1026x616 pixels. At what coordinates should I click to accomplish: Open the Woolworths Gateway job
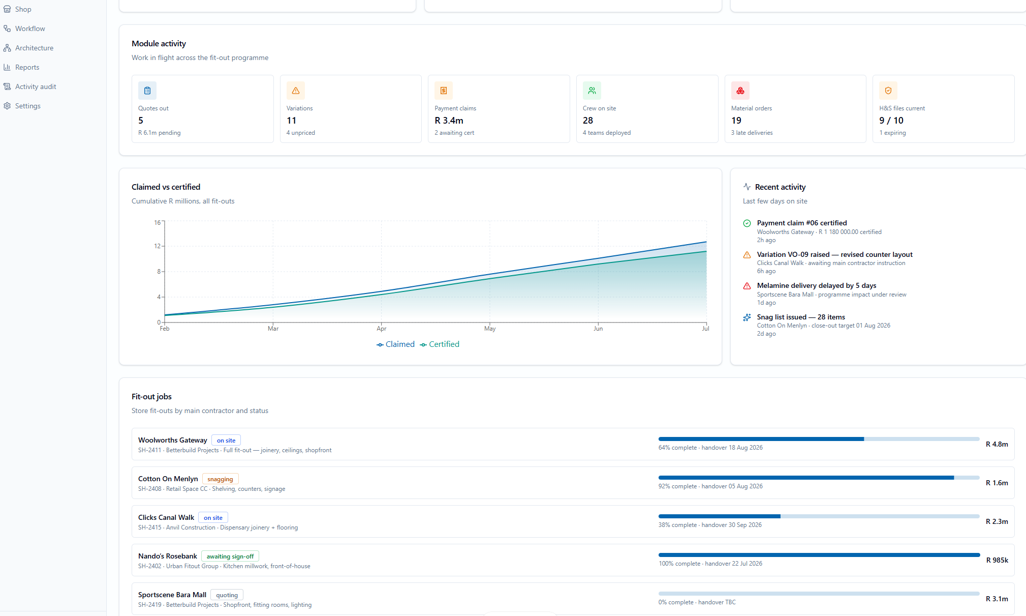573,444
